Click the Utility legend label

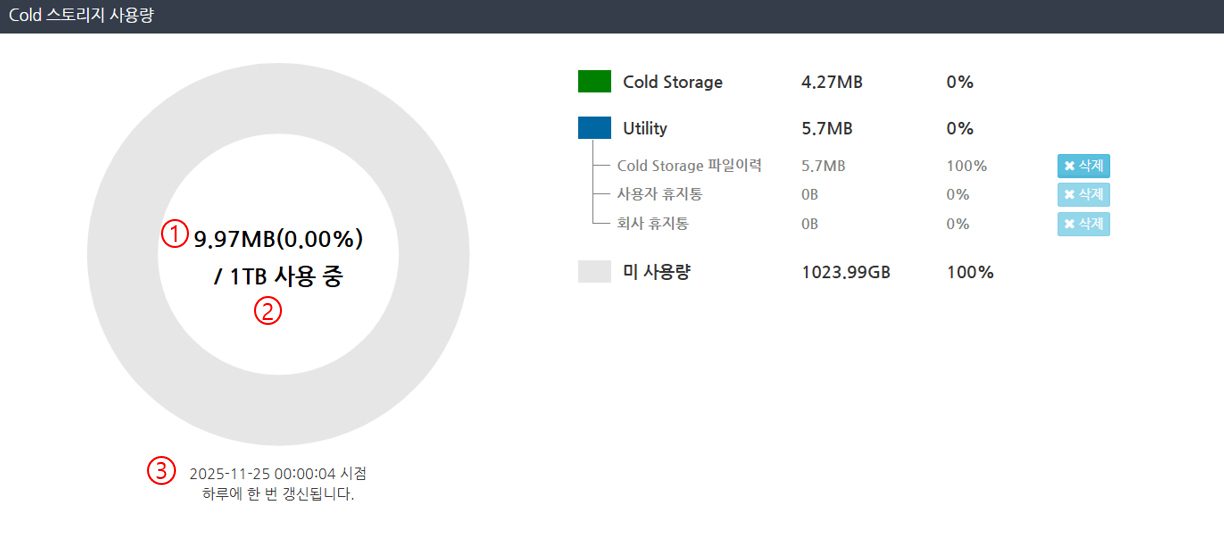click(x=645, y=128)
